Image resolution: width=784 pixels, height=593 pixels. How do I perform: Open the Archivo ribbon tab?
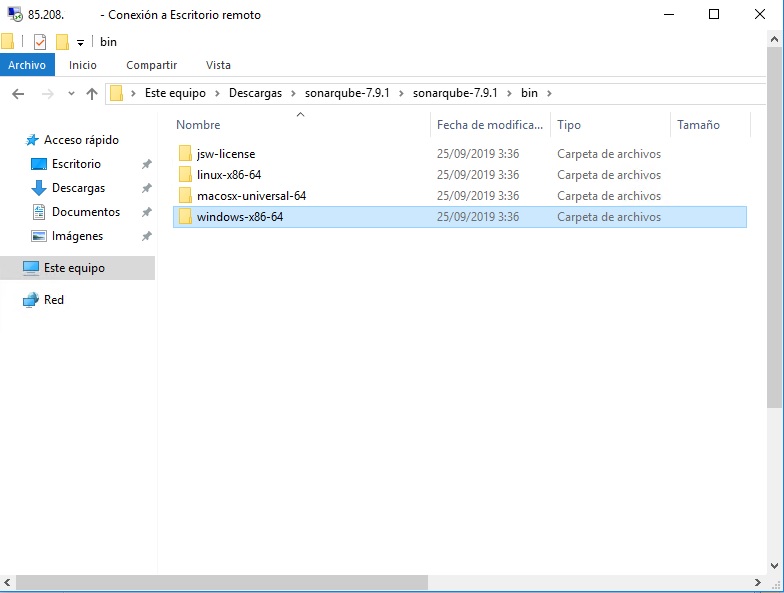pyautogui.click(x=27, y=65)
